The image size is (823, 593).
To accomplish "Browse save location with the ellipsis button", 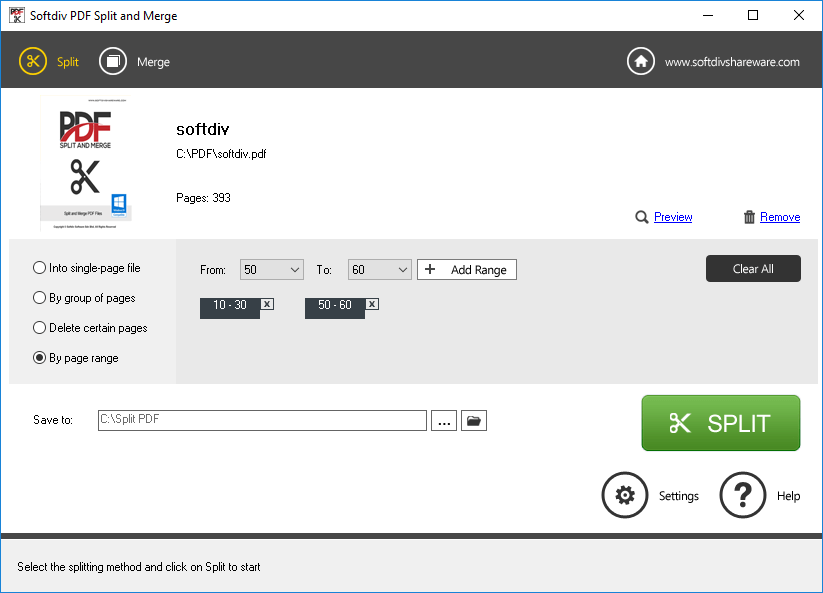I will [445, 421].
